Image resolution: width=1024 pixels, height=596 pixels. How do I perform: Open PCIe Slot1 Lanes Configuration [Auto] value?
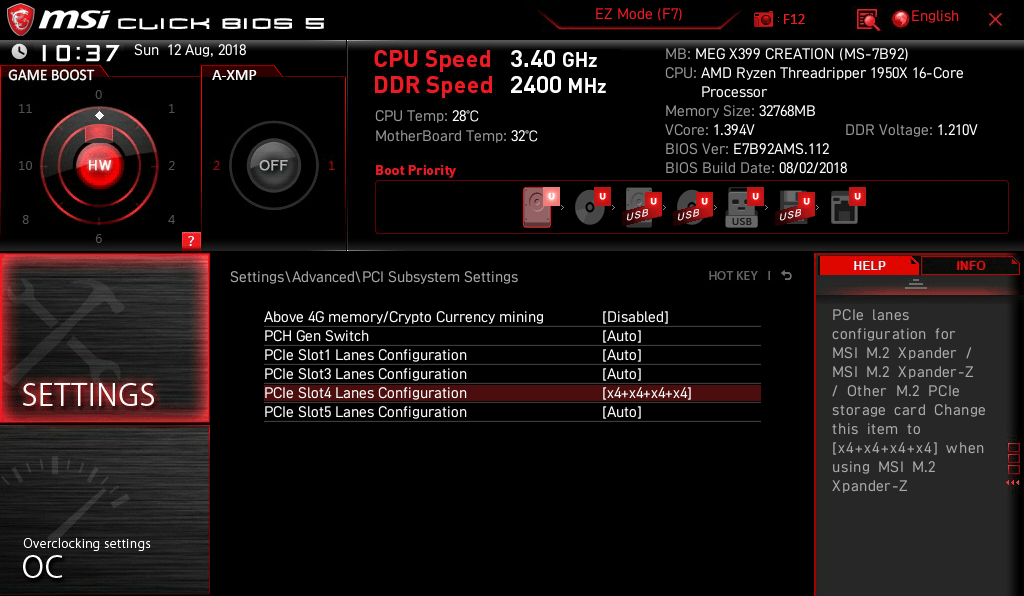pos(622,355)
